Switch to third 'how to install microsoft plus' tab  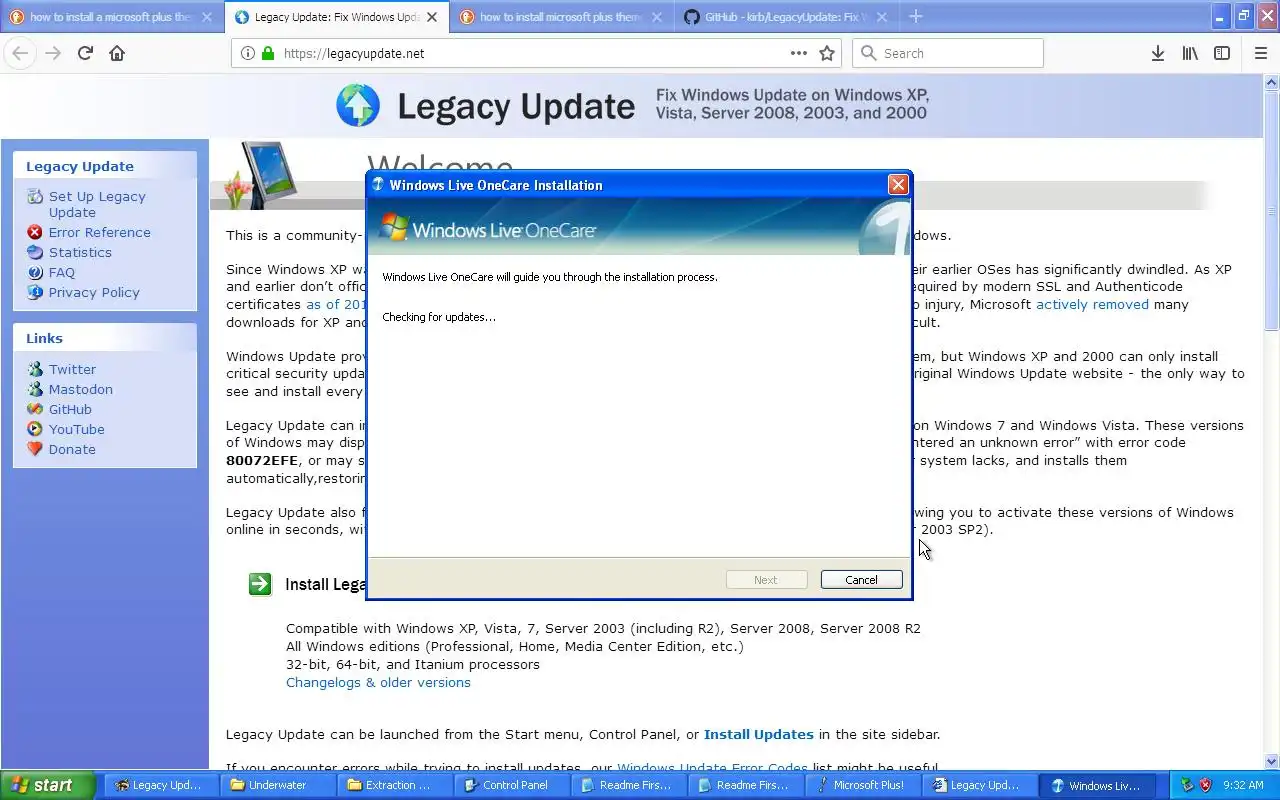click(x=561, y=17)
